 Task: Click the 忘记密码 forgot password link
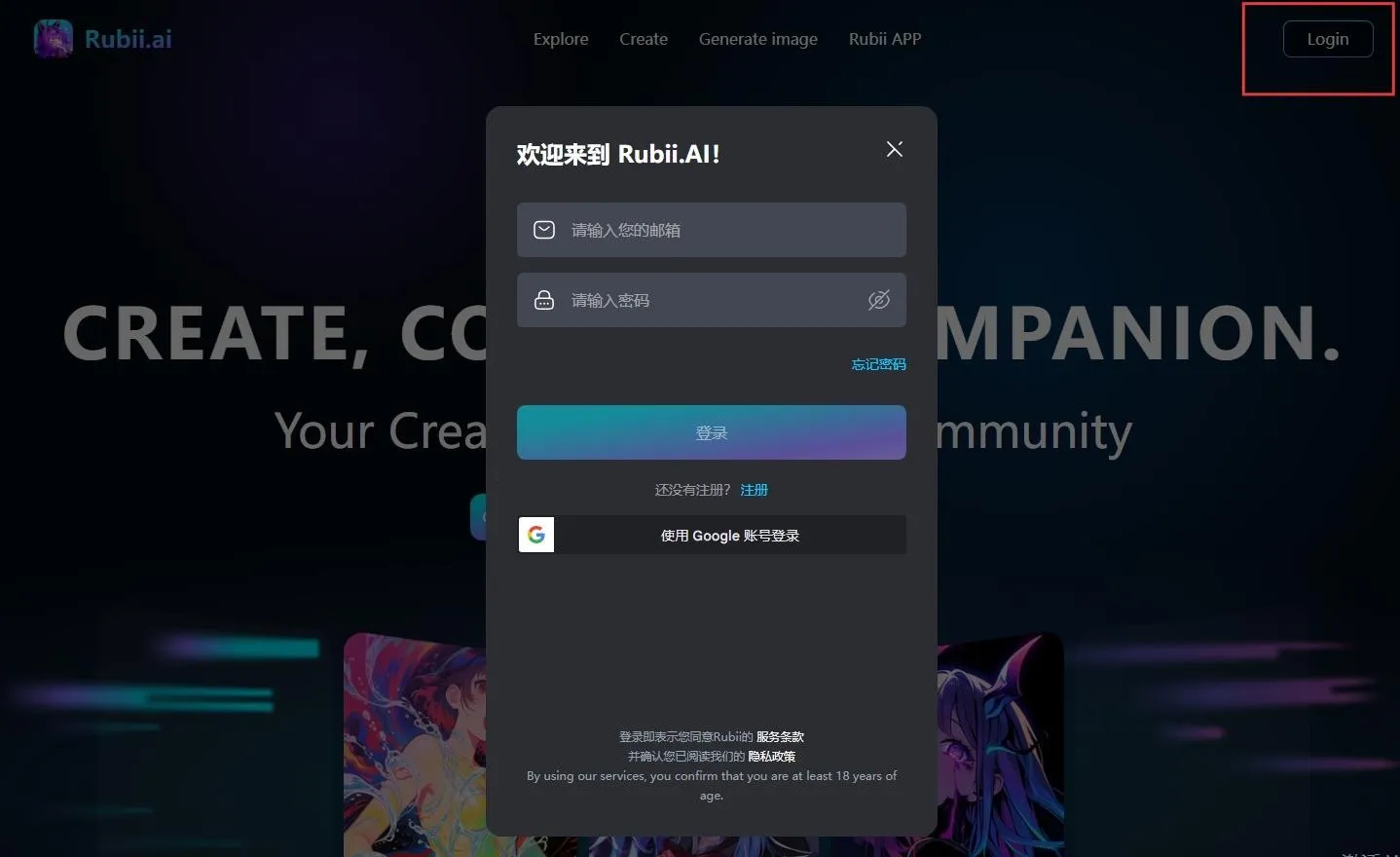878,364
